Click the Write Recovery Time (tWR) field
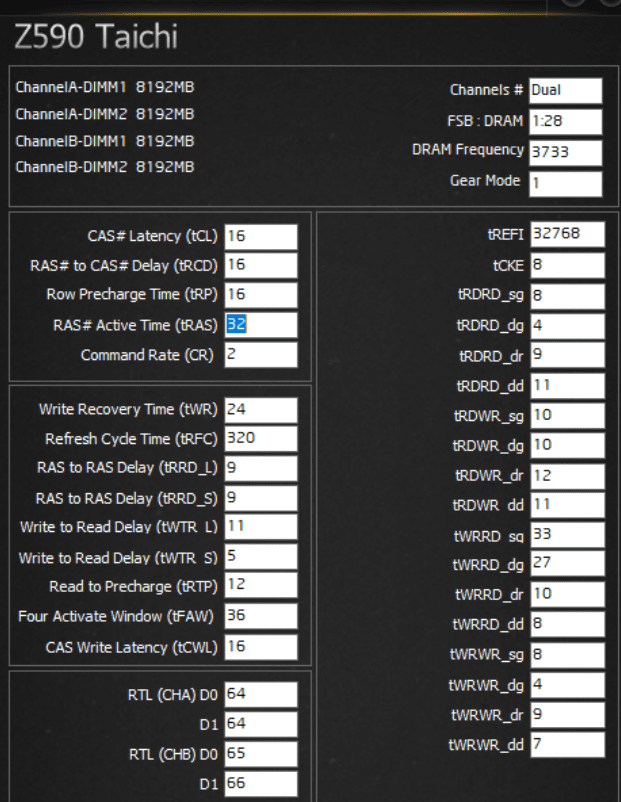 click(x=261, y=410)
